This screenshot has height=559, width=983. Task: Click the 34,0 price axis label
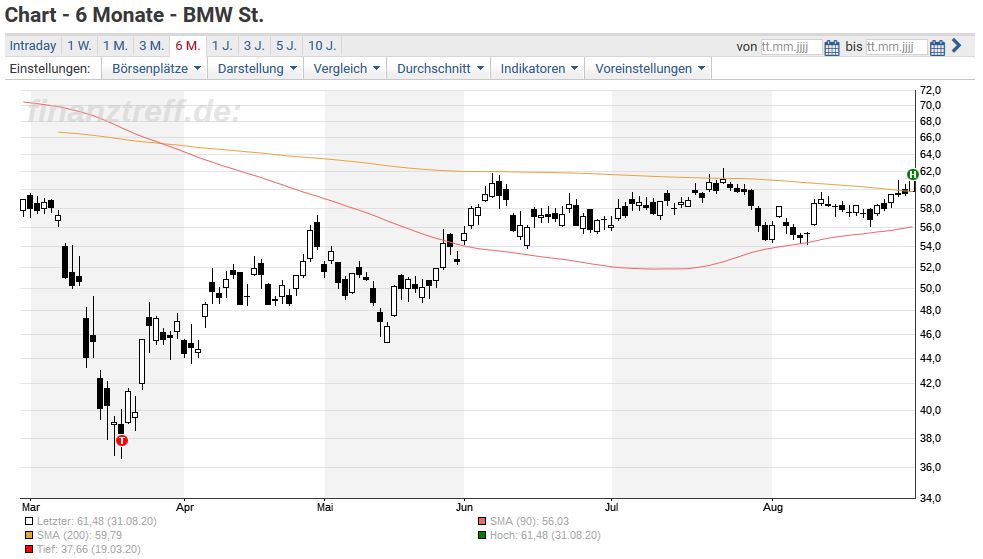(x=930, y=498)
